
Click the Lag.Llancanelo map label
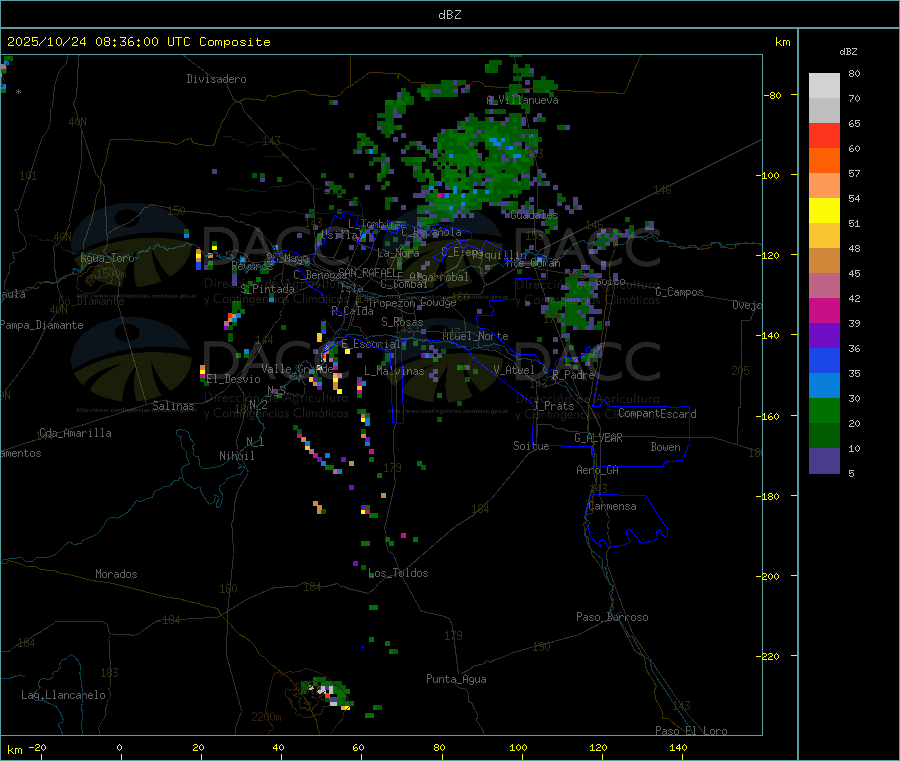[x=63, y=695]
